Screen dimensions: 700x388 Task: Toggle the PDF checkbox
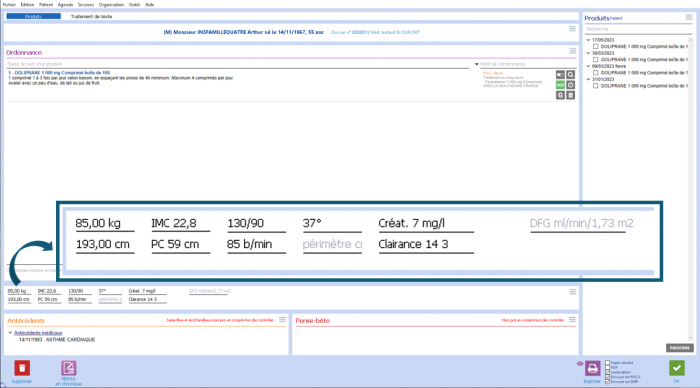pyautogui.click(x=608, y=367)
